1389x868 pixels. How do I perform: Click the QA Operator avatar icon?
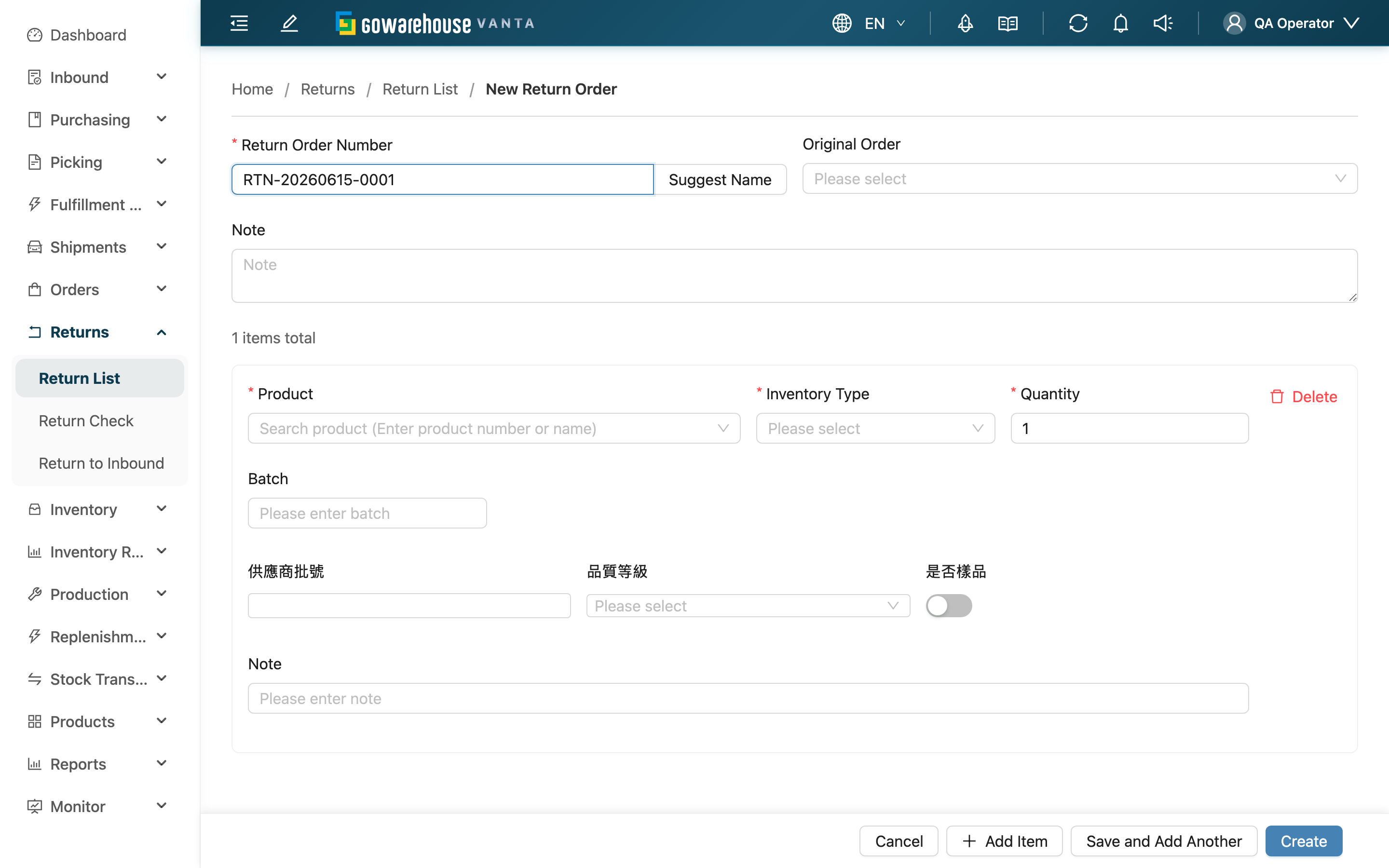[1234, 23]
